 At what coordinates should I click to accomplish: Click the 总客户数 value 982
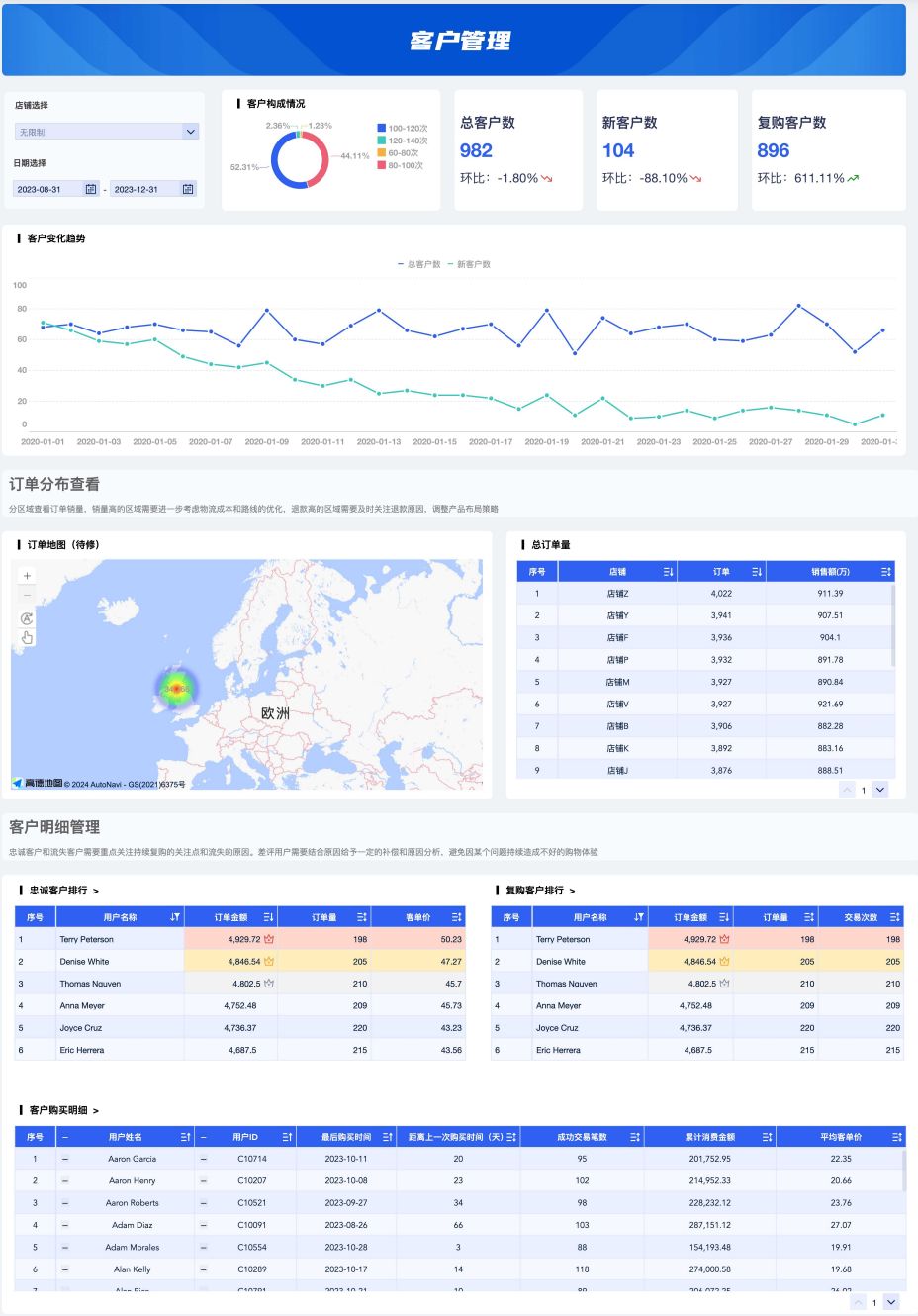click(x=476, y=150)
